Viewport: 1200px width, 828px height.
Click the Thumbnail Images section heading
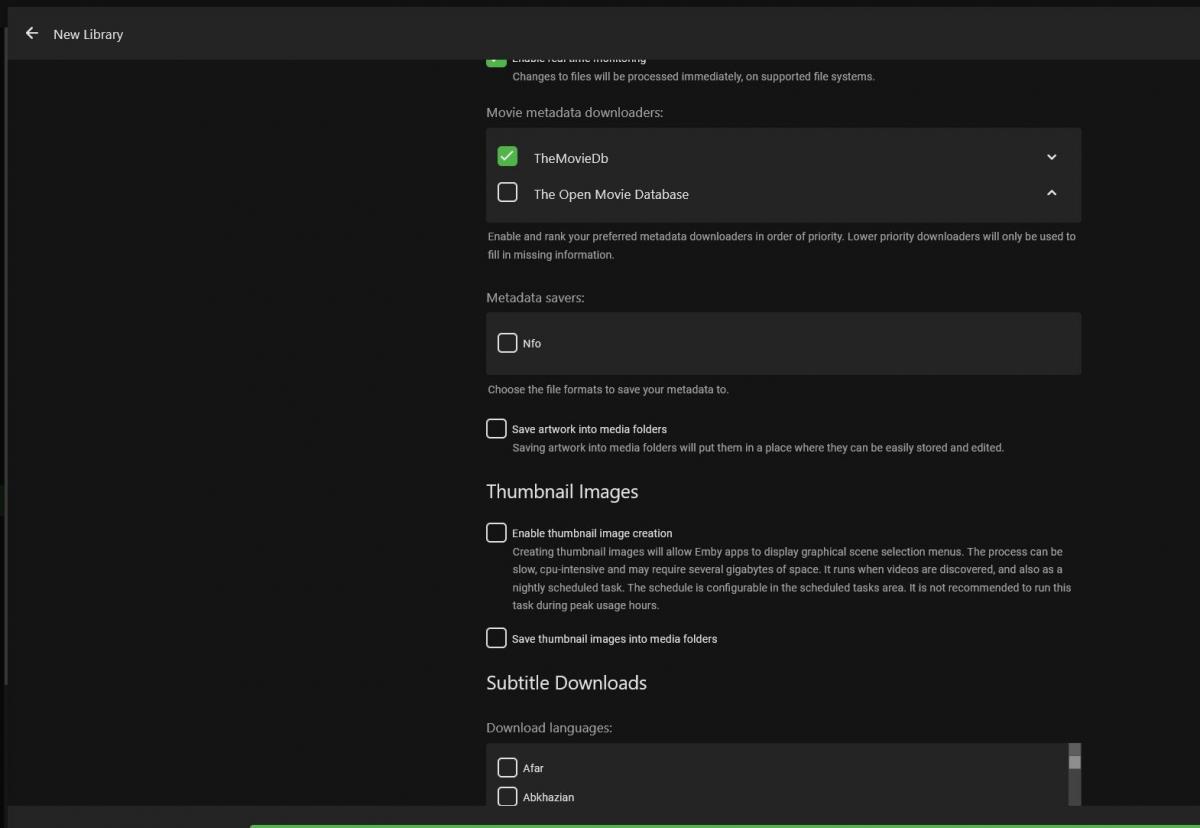562,492
